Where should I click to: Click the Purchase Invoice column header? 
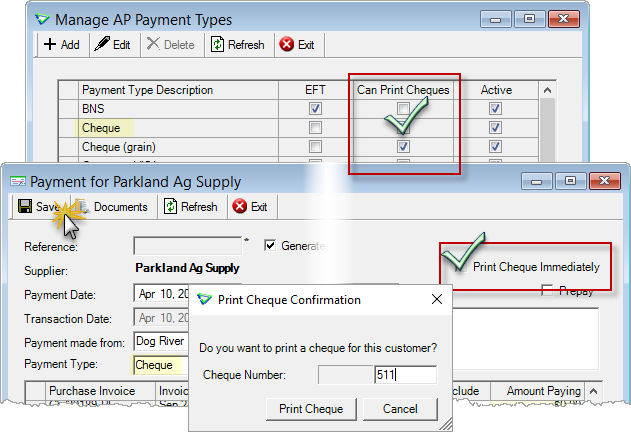[100, 391]
